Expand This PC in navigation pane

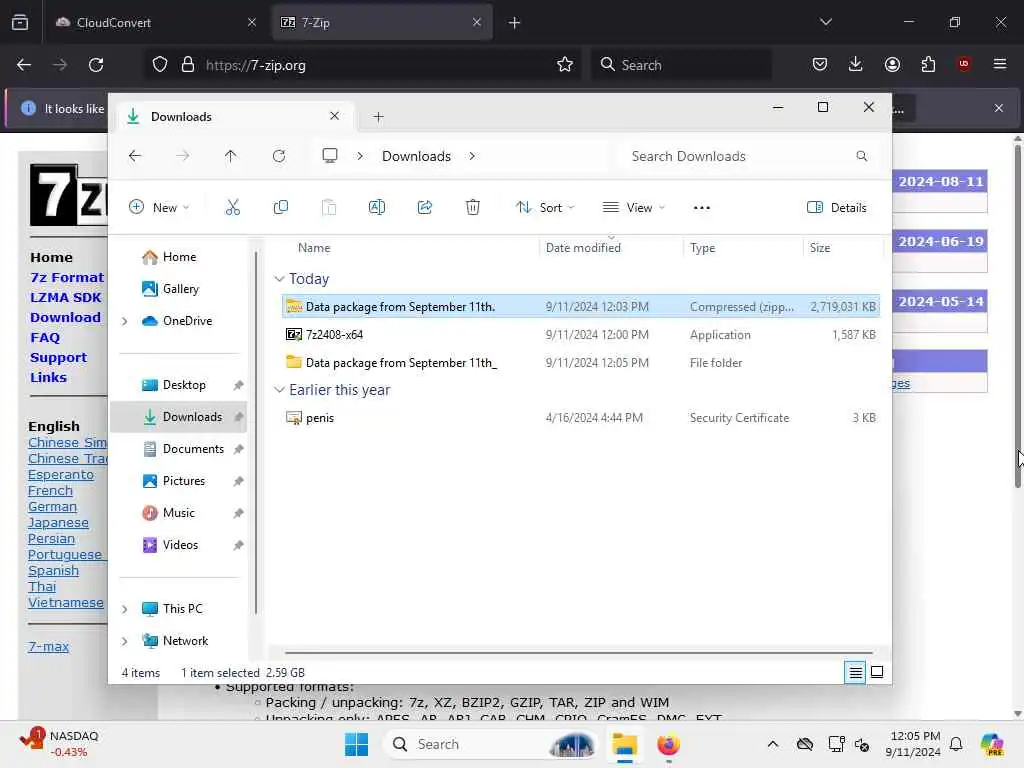point(124,609)
